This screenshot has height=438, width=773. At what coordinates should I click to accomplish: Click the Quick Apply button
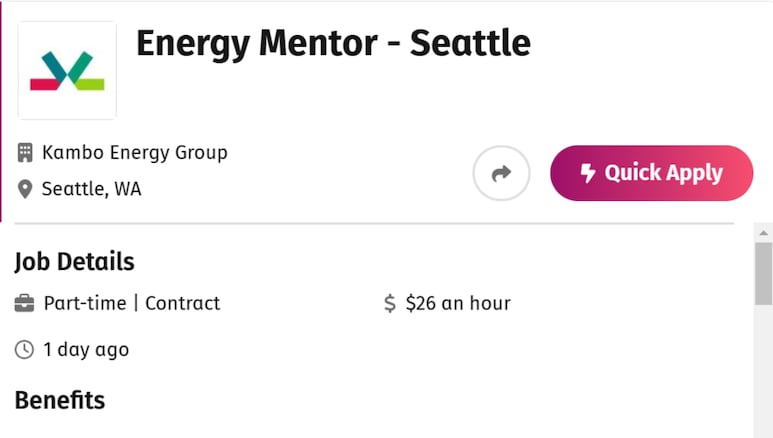point(651,173)
